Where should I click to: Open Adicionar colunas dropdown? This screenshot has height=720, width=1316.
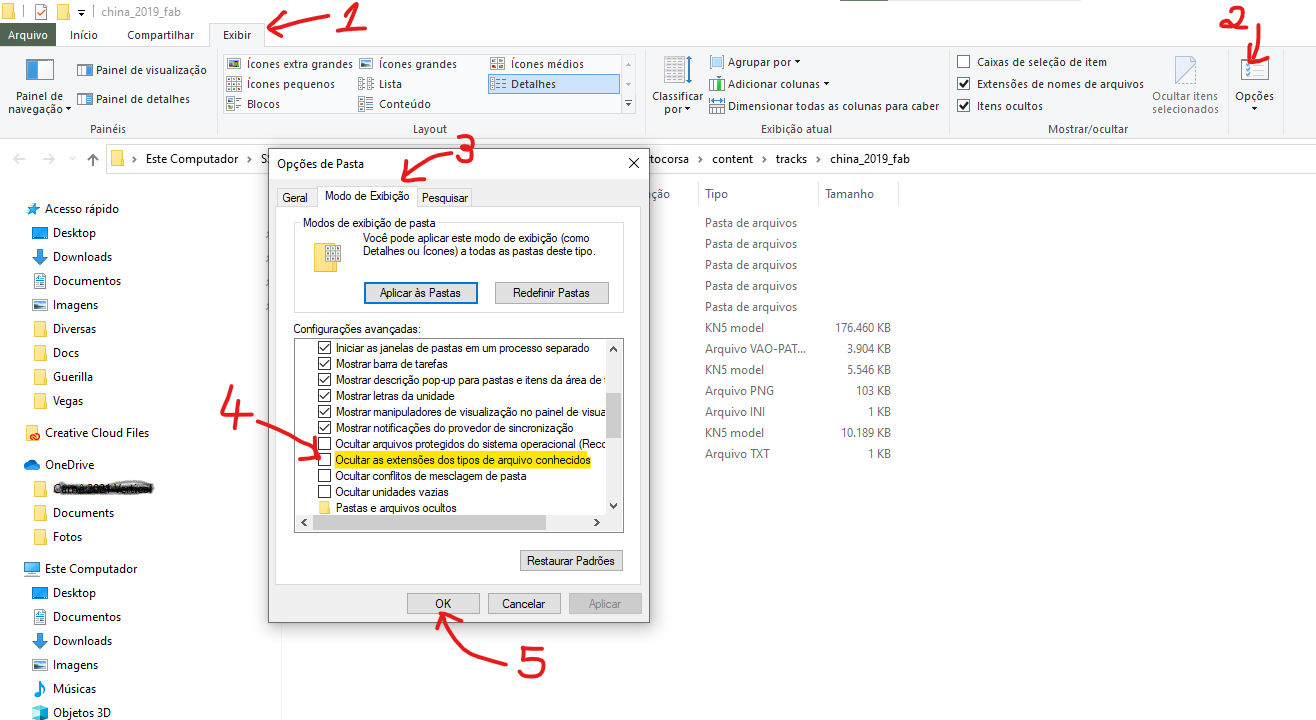tap(769, 84)
